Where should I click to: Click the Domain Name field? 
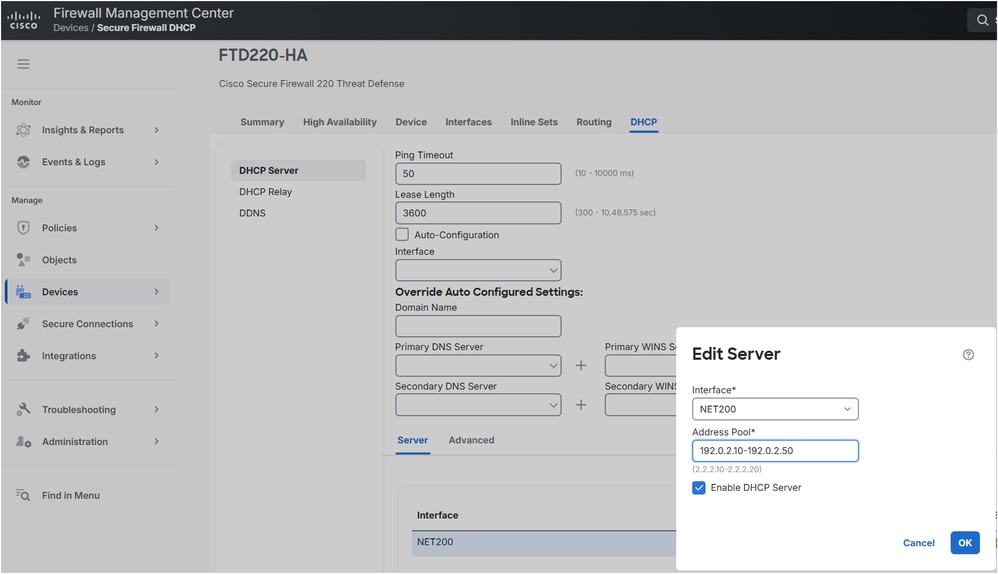click(x=478, y=326)
